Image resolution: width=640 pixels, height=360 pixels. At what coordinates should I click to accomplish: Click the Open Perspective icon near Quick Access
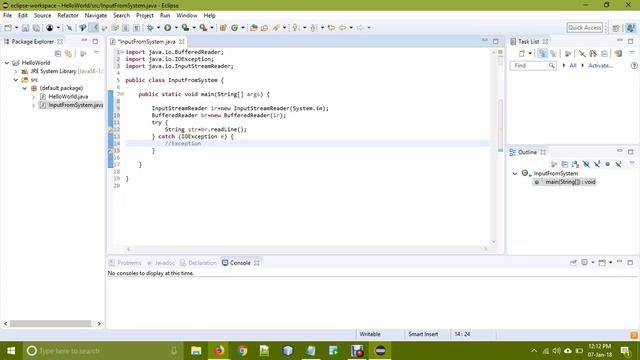(x=616, y=28)
